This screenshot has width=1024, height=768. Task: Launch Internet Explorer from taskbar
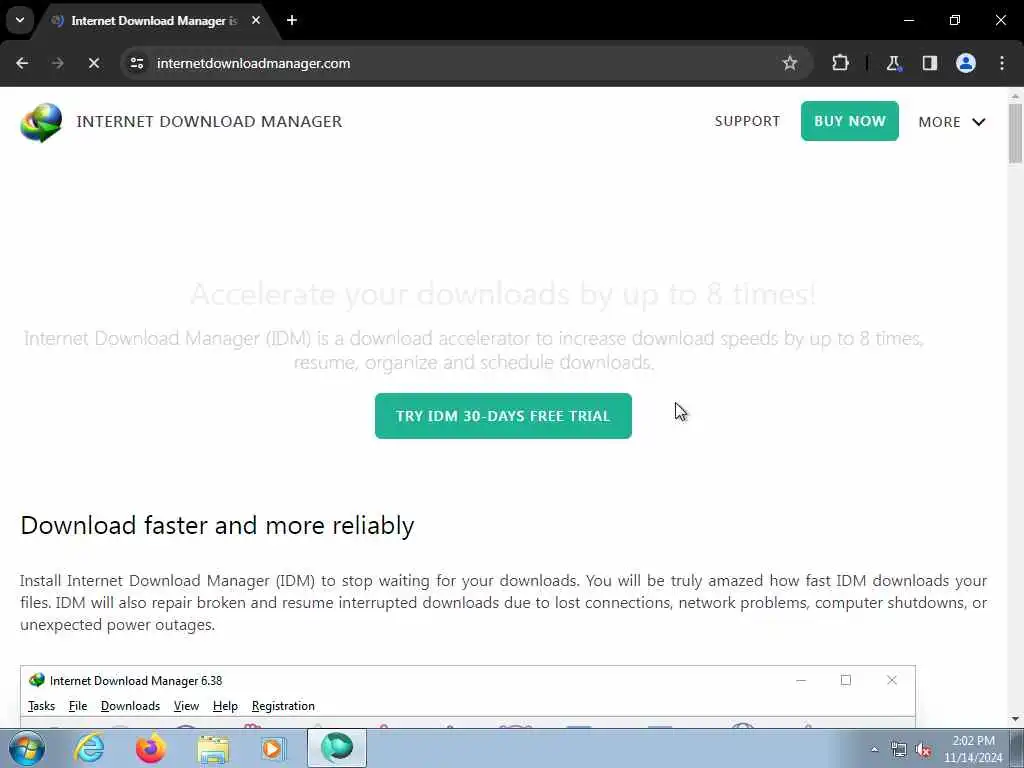89,748
